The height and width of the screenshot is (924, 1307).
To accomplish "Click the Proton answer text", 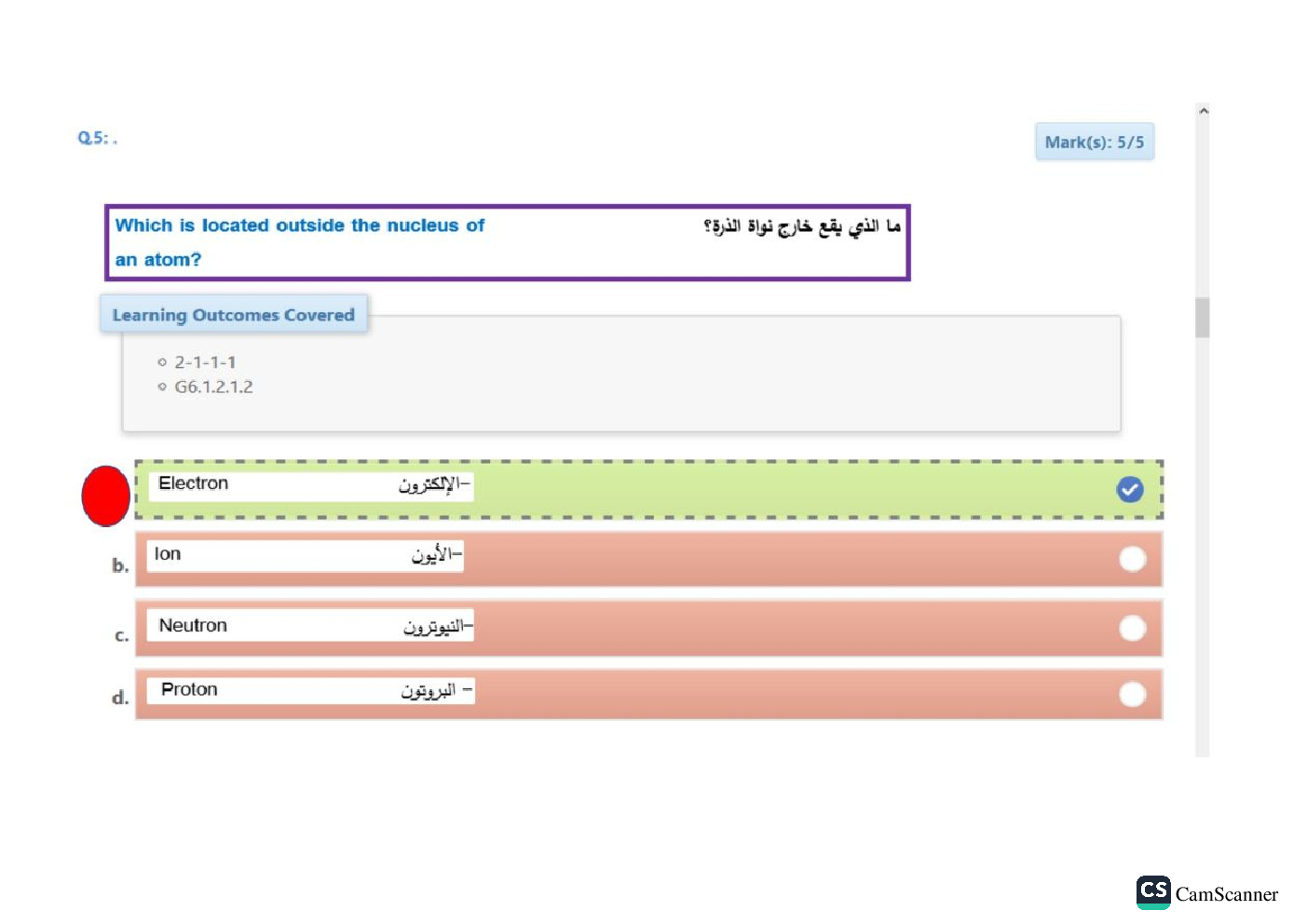I will [189, 690].
